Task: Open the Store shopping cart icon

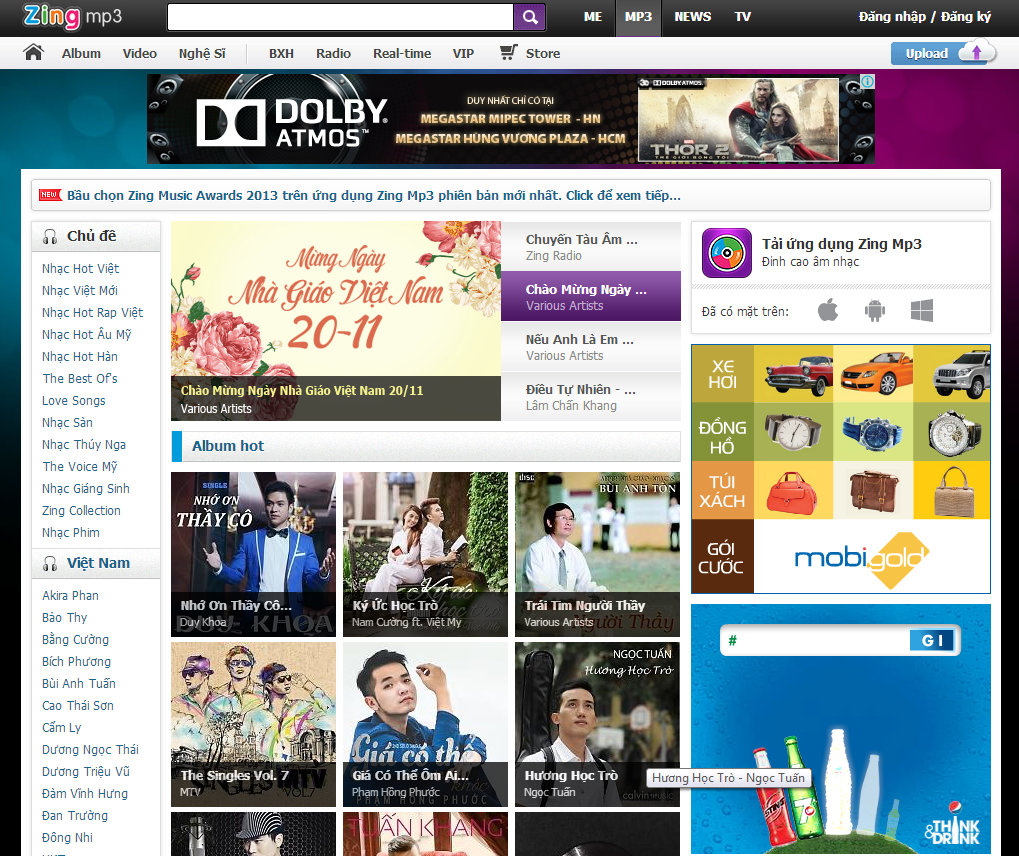Action: pyautogui.click(x=509, y=52)
